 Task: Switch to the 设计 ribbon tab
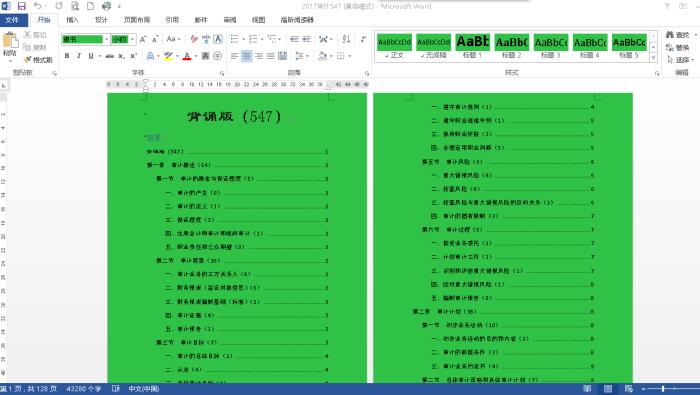coord(101,20)
